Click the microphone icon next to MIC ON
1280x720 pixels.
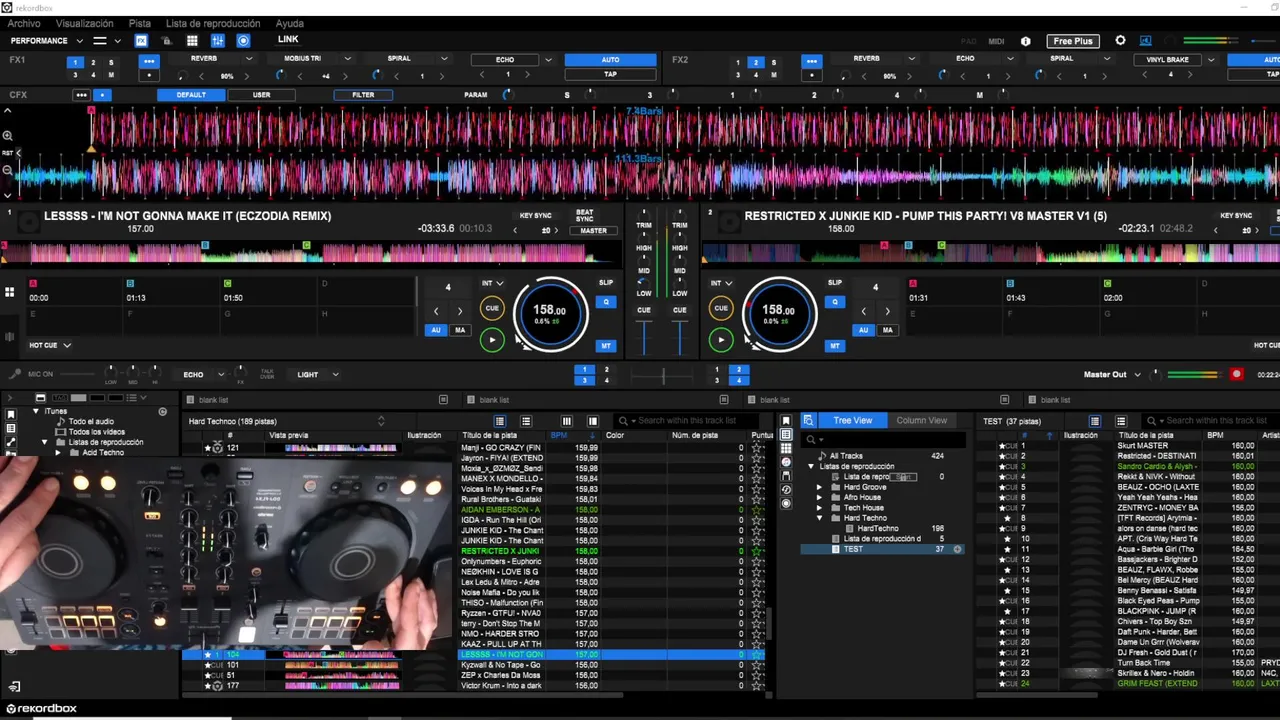pos(14,374)
